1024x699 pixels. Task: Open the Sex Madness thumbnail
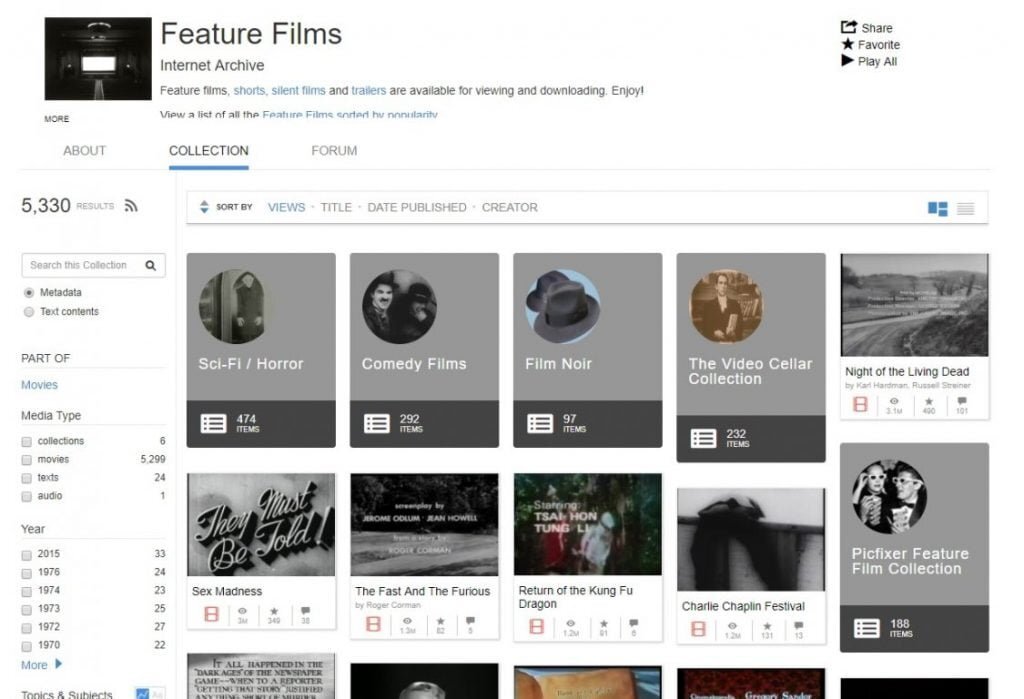(x=261, y=525)
